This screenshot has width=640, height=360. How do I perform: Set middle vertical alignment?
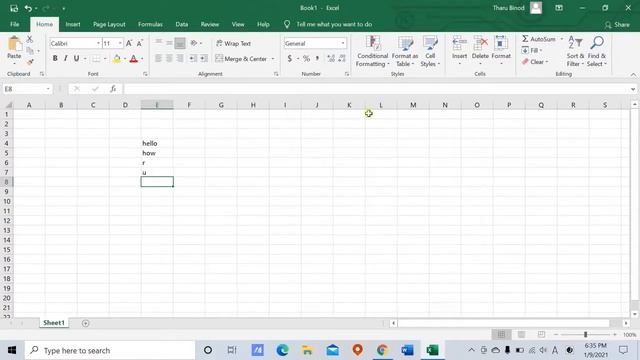click(169, 43)
